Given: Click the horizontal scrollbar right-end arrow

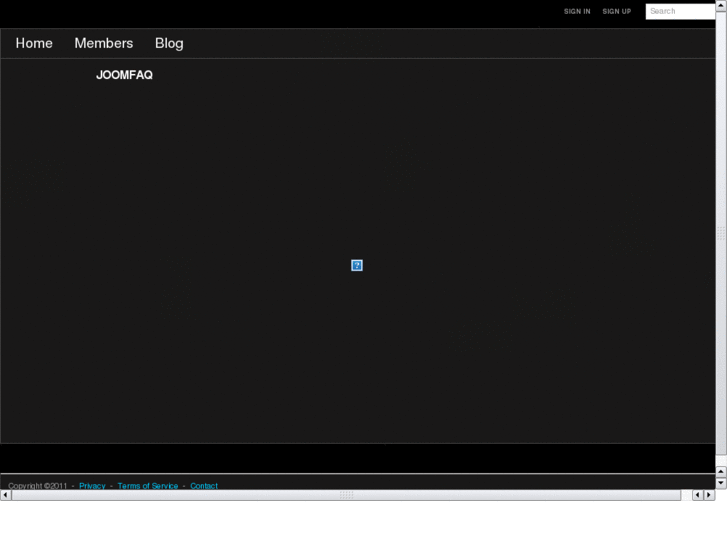Looking at the screenshot, I should pos(709,495).
